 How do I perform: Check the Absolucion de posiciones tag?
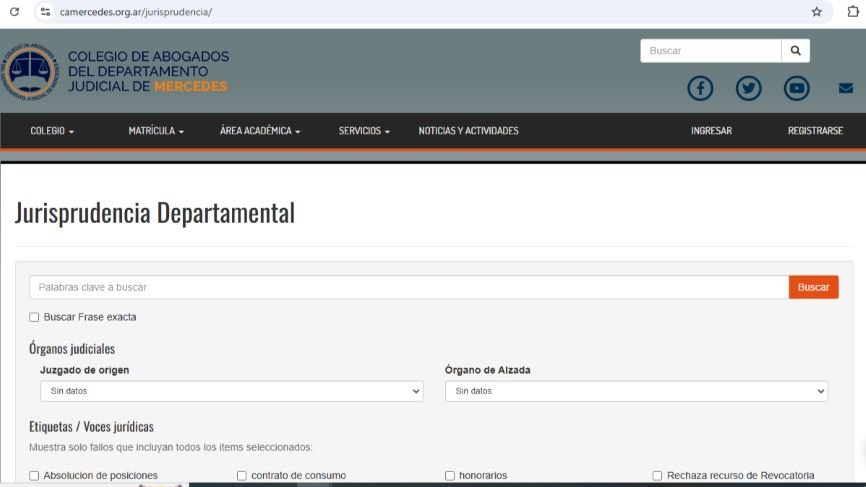click(34, 476)
